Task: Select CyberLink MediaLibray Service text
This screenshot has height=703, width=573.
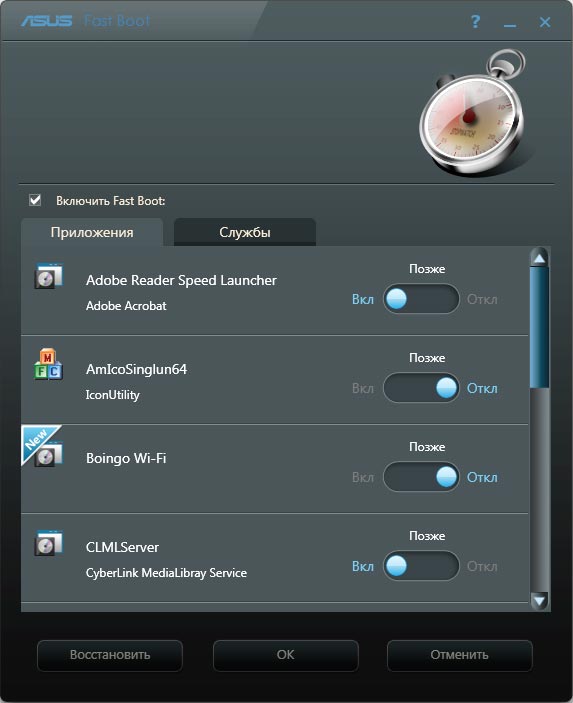Action: click(x=166, y=573)
